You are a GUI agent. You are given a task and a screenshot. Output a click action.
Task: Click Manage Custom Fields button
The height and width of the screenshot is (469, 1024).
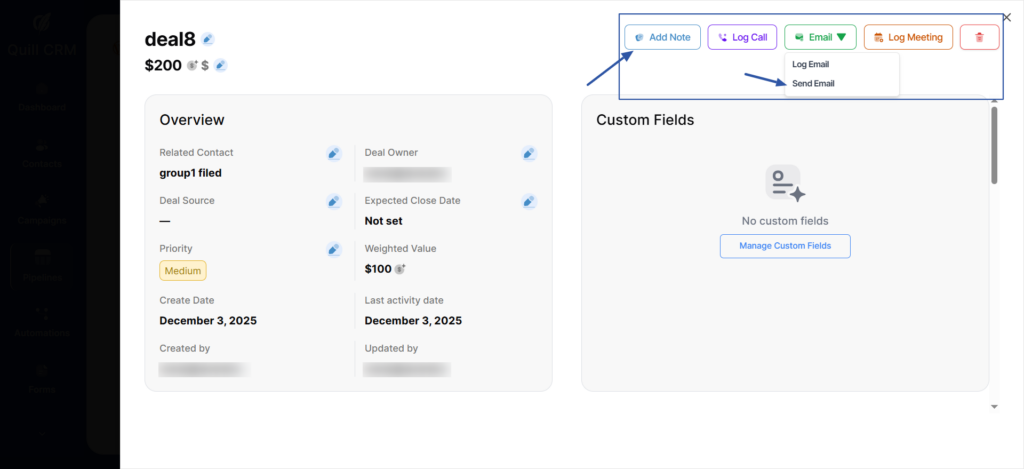(785, 246)
